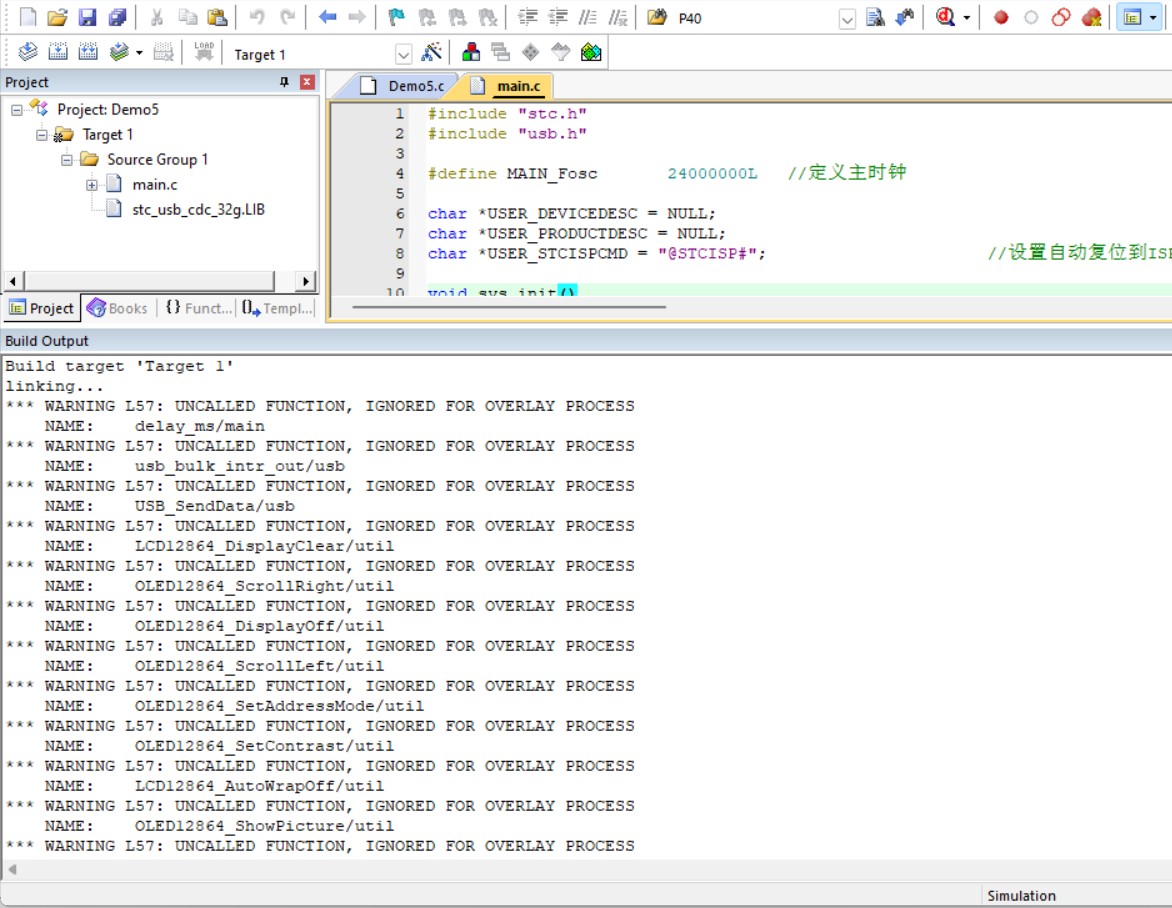Build target icon

[x=58, y=52]
